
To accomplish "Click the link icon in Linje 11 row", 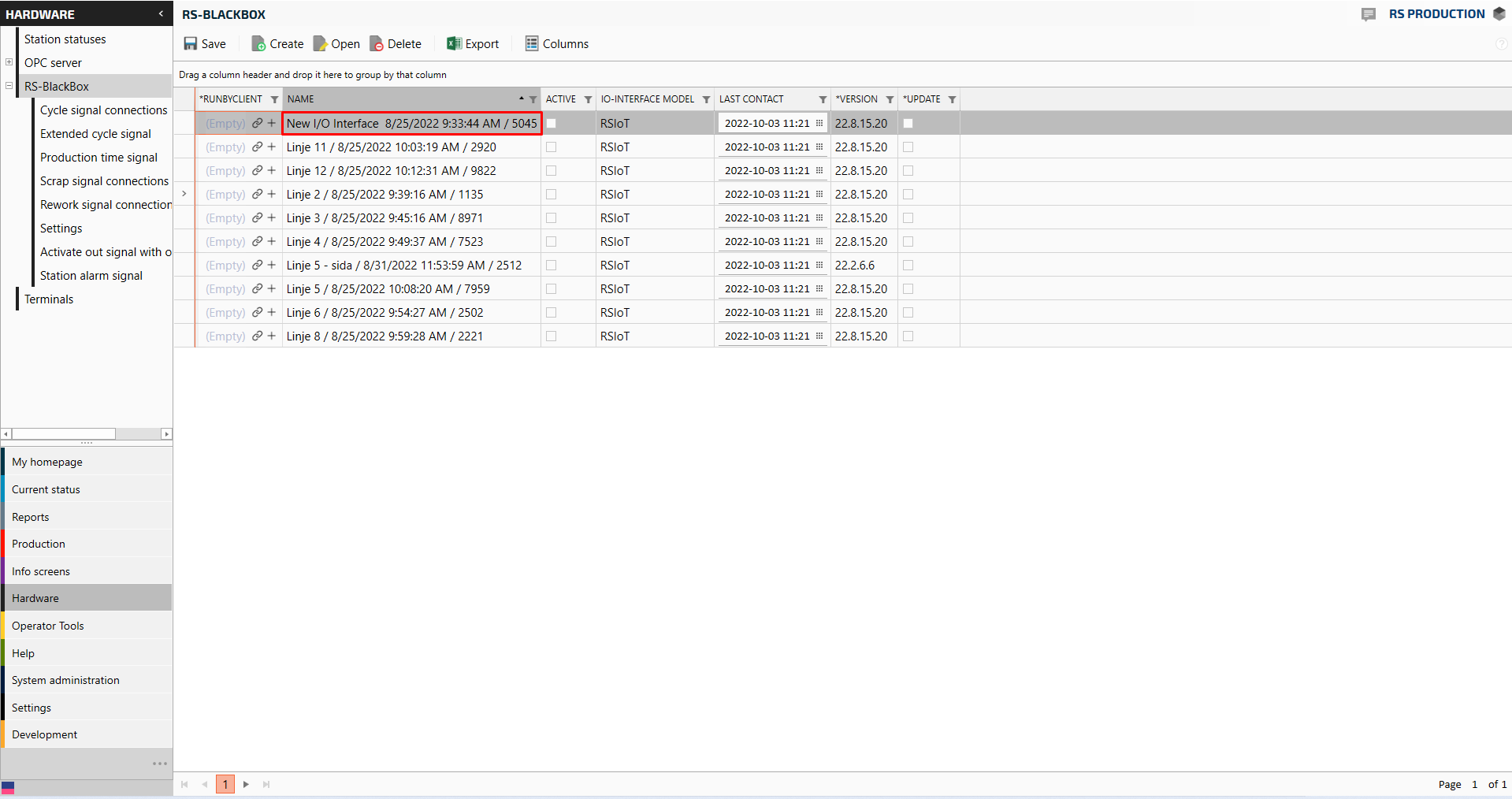I will (x=257, y=147).
